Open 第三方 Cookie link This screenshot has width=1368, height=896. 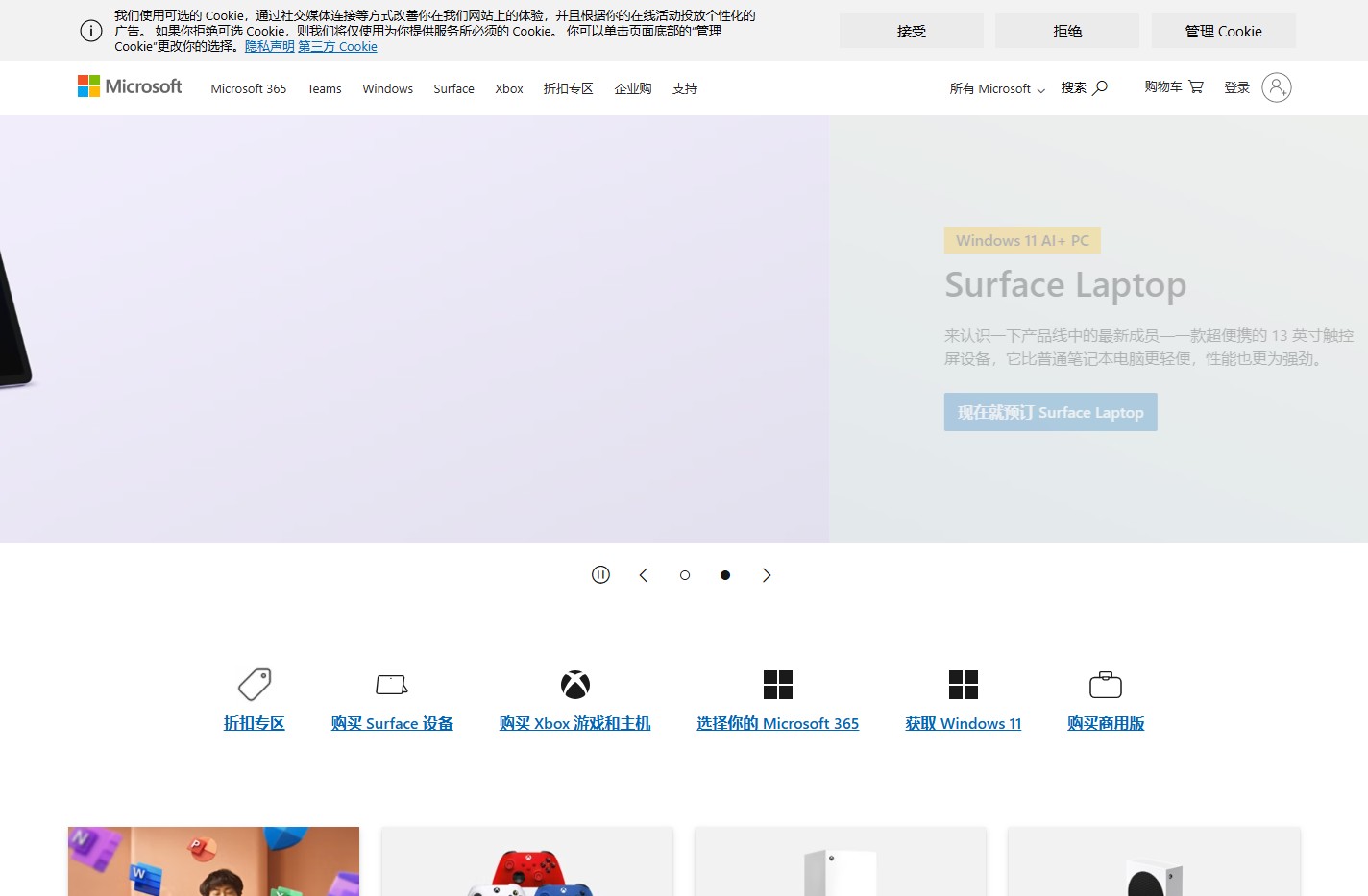(x=338, y=46)
